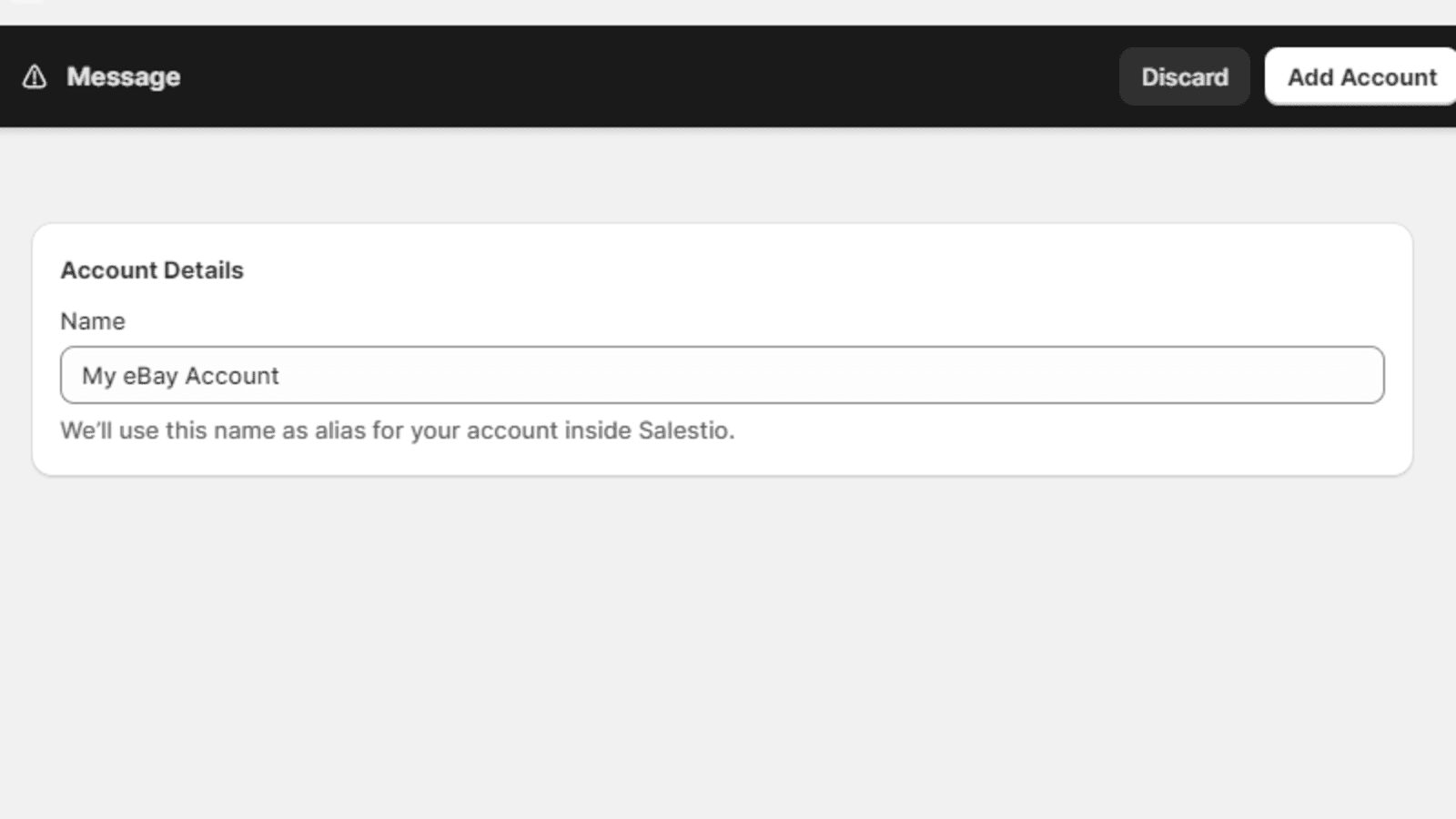Click the alias helper text below the input
Viewport: 1456px width, 819px height.
pyautogui.click(x=397, y=430)
